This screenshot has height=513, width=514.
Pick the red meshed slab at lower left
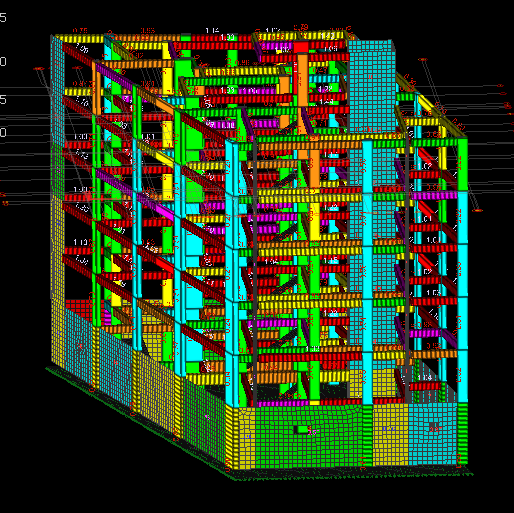(x=79, y=308)
